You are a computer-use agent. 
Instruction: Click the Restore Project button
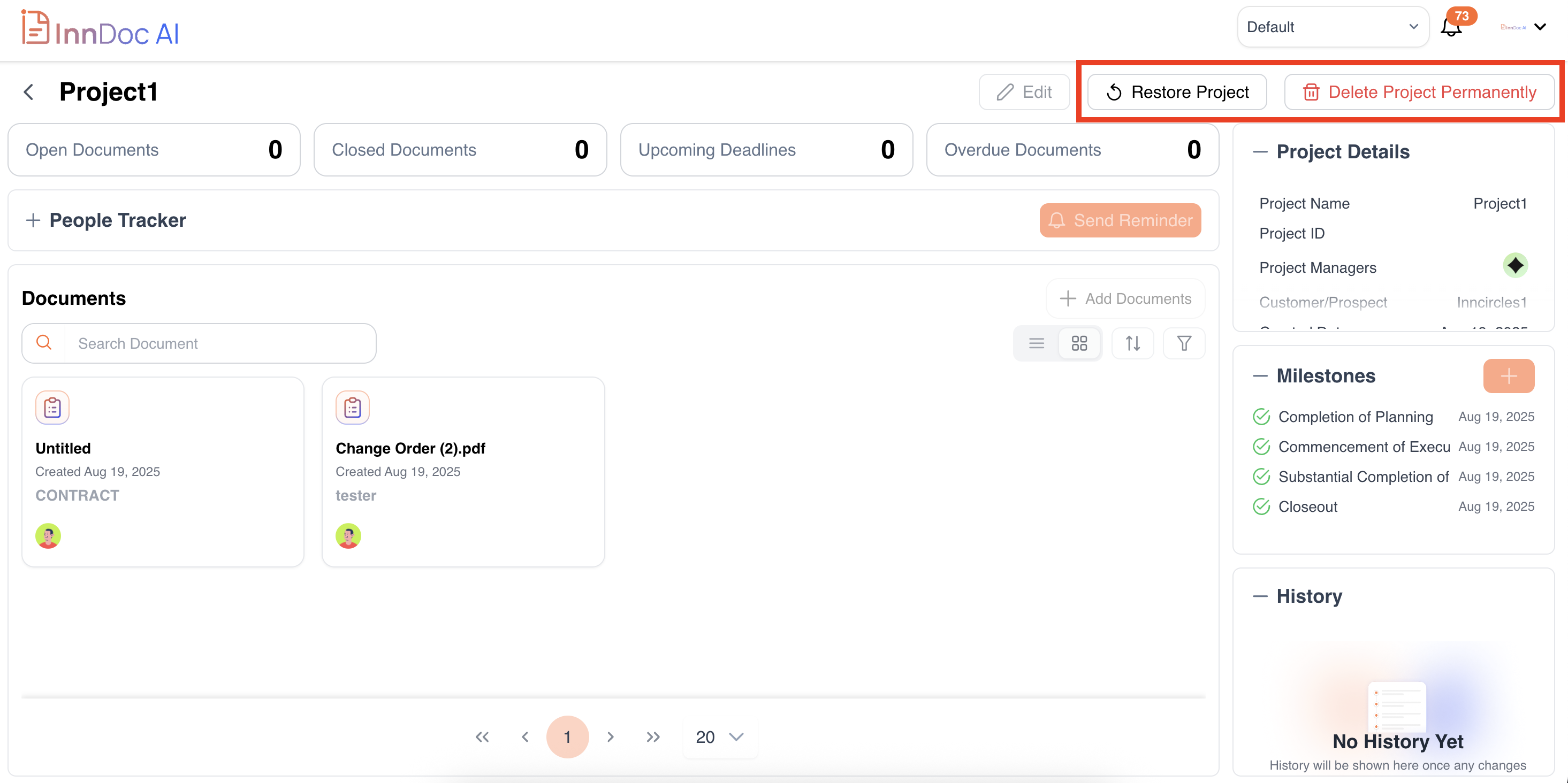point(1177,93)
